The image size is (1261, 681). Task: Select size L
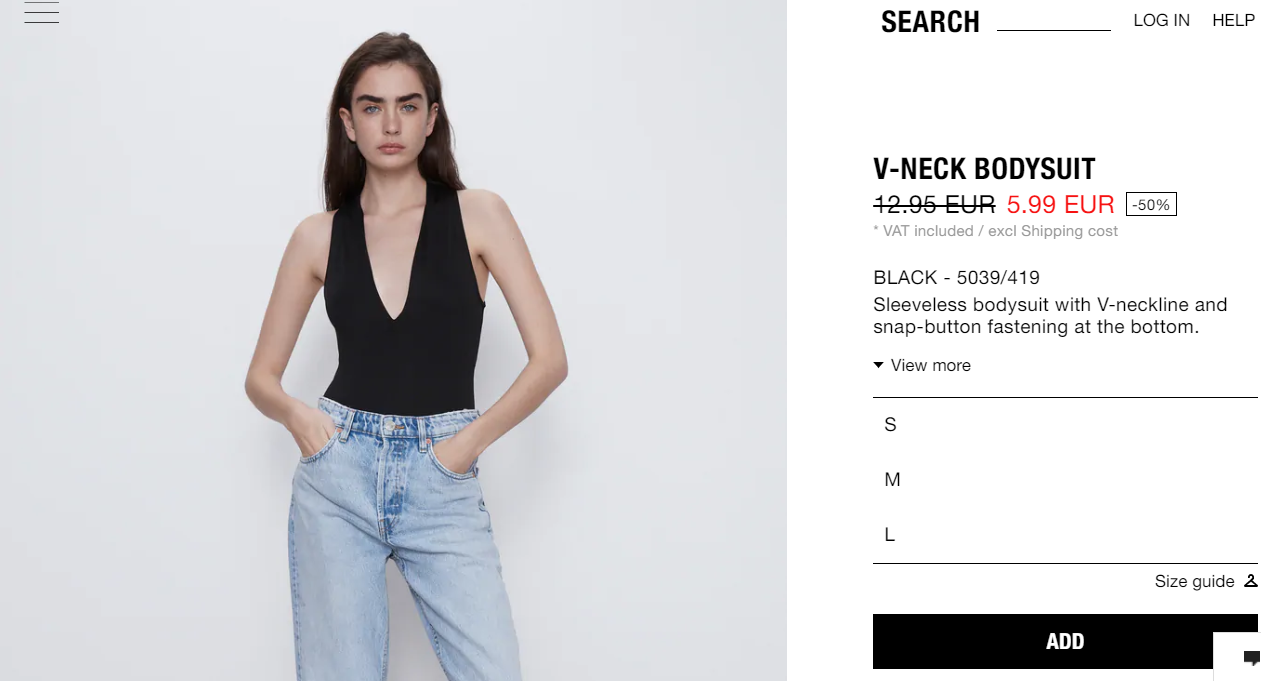click(1065, 535)
